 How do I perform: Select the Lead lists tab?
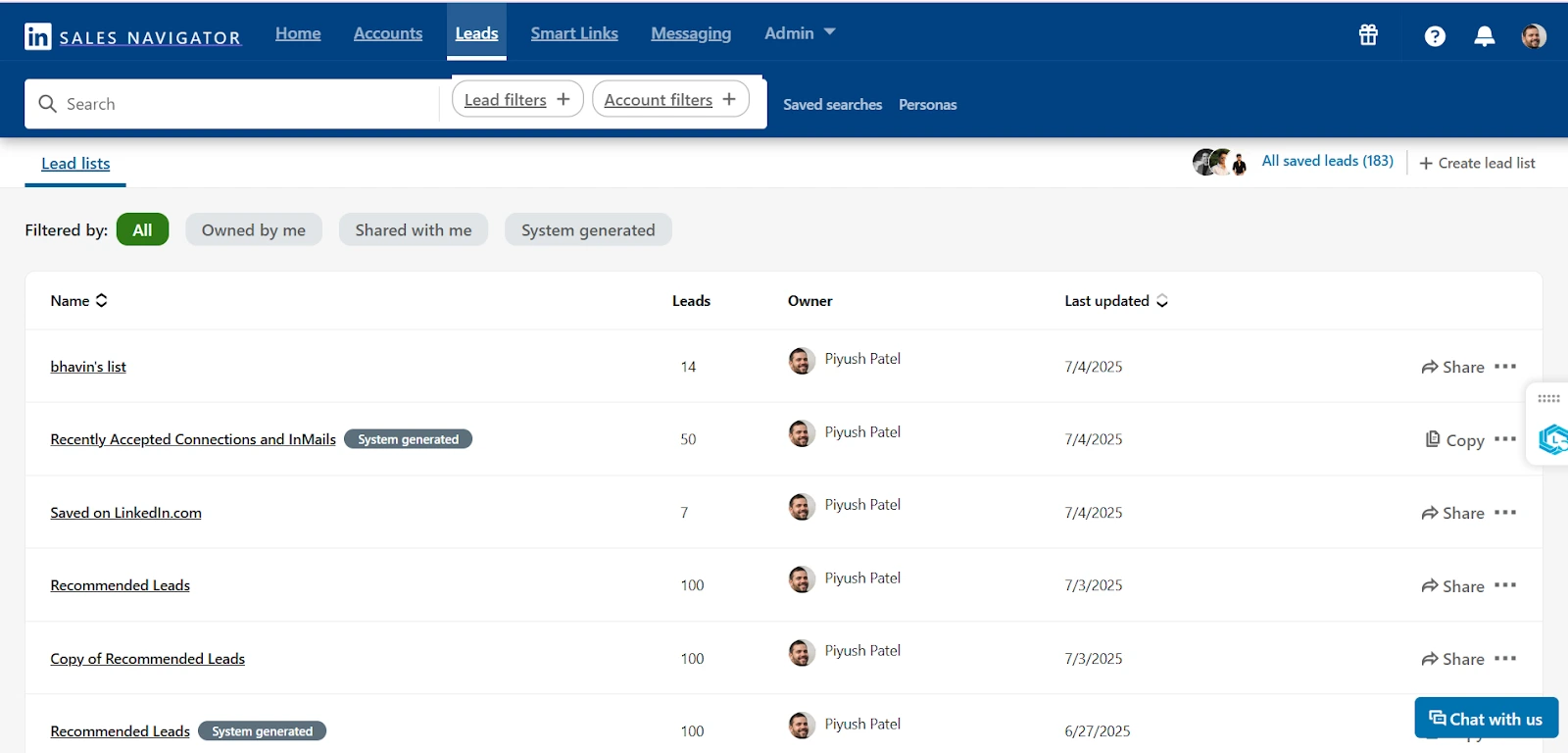pos(75,164)
